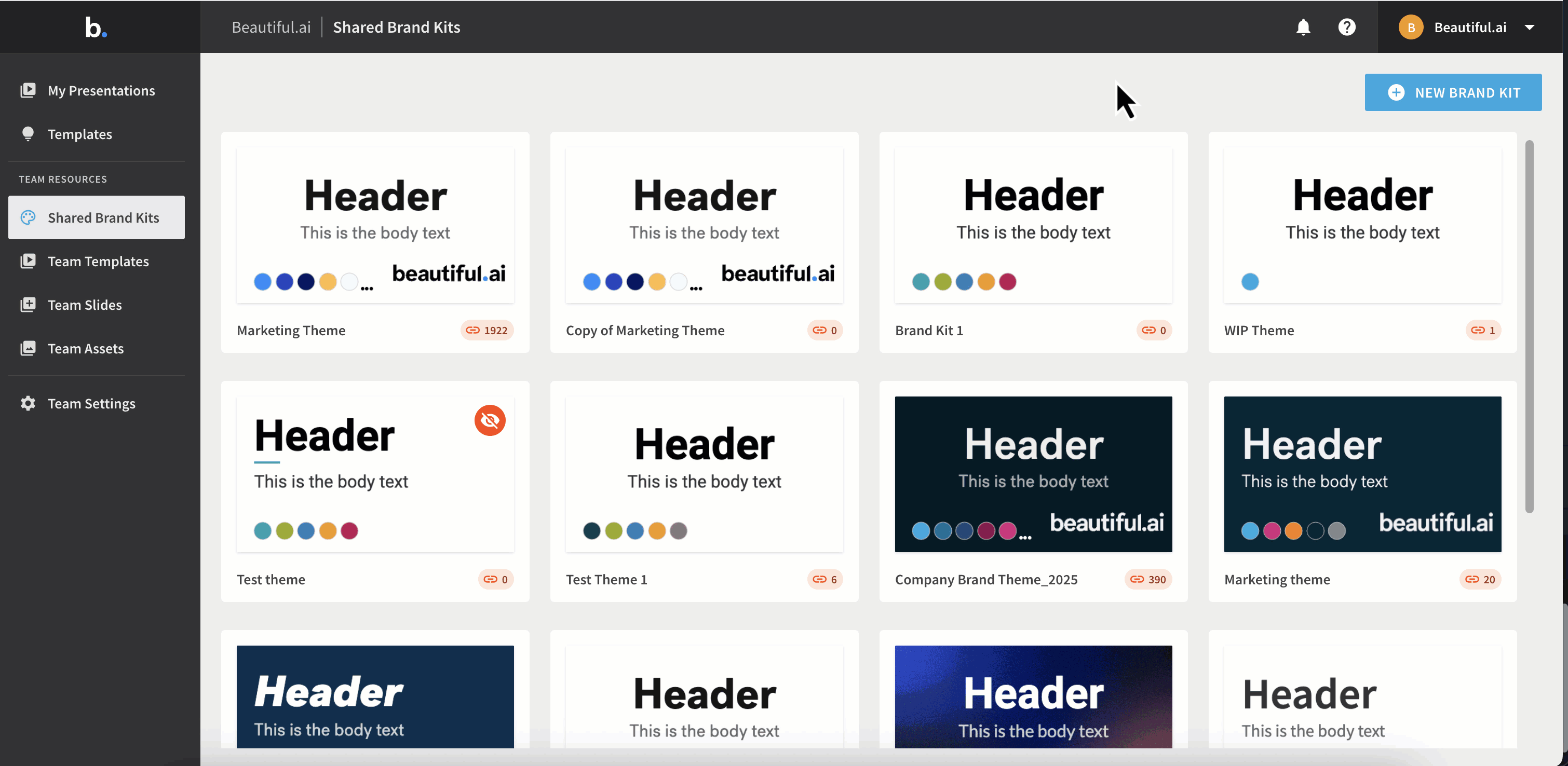Click the teal swatch in Test theme
Viewport: 1568px width, 766px height.
pyautogui.click(x=262, y=530)
